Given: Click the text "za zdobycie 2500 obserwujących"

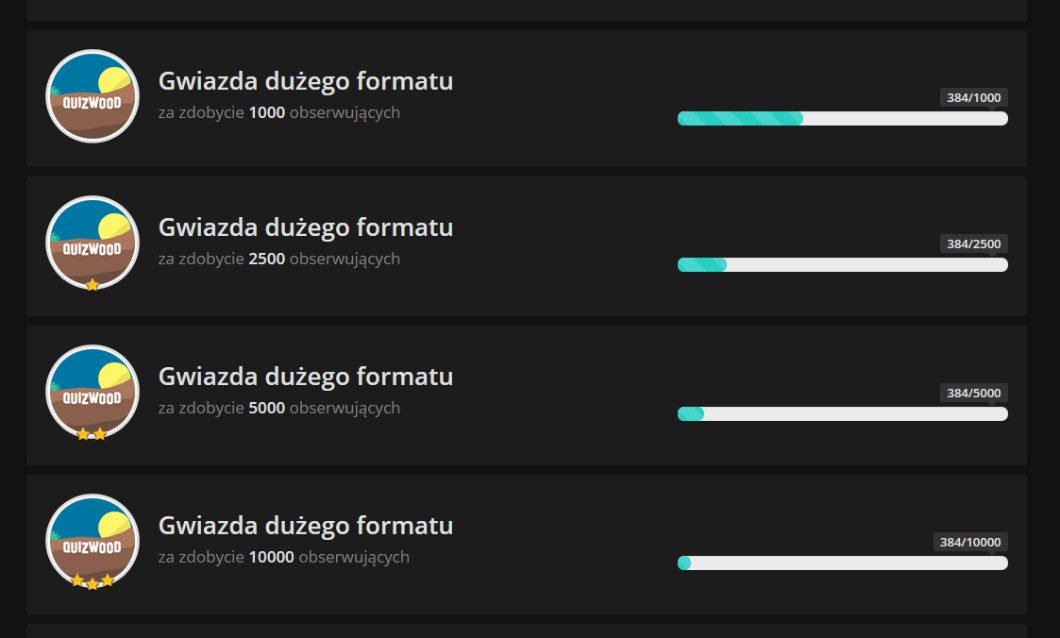Looking at the screenshot, I should 278,259.
